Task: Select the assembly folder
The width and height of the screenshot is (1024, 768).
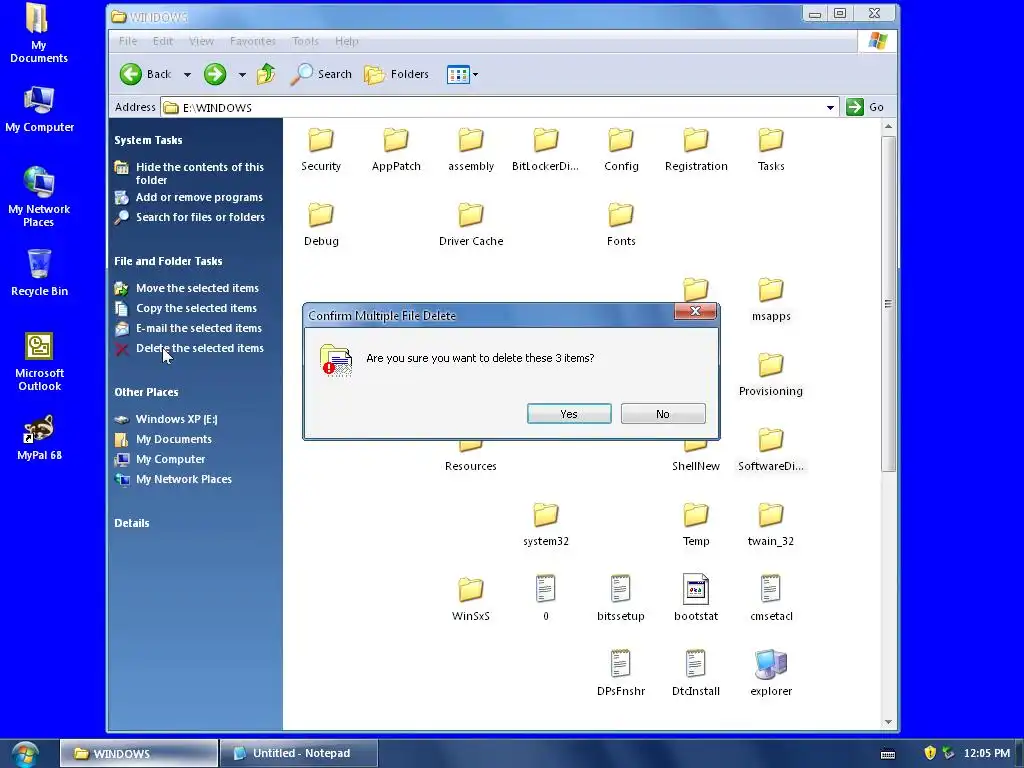Action: pyautogui.click(x=471, y=150)
